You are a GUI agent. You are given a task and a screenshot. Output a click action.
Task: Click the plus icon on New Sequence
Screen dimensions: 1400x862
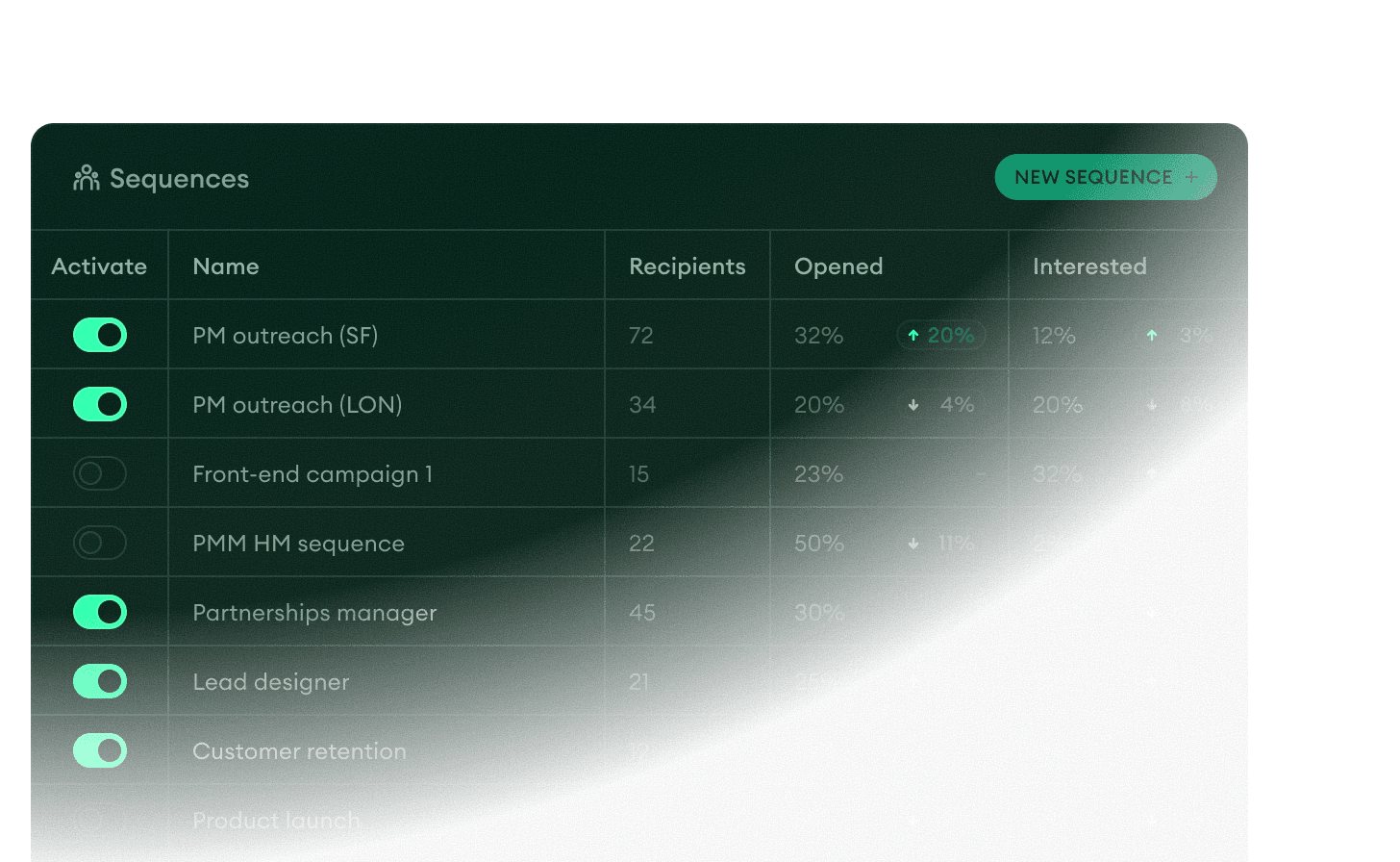pyautogui.click(x=1190, y=177)
